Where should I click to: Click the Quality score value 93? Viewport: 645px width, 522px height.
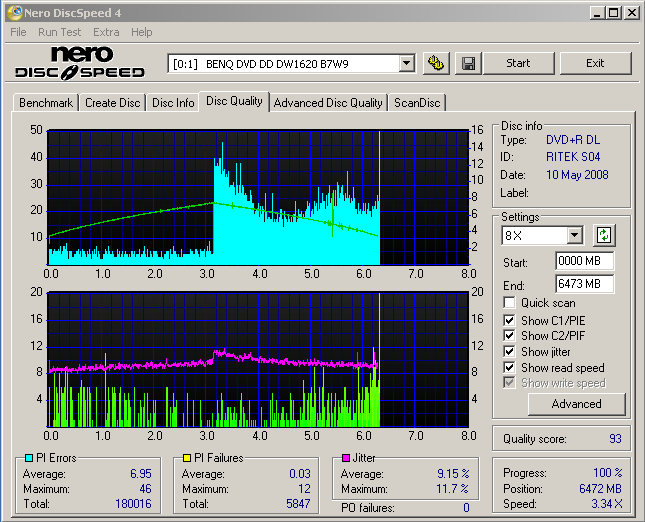coord(615,439)
